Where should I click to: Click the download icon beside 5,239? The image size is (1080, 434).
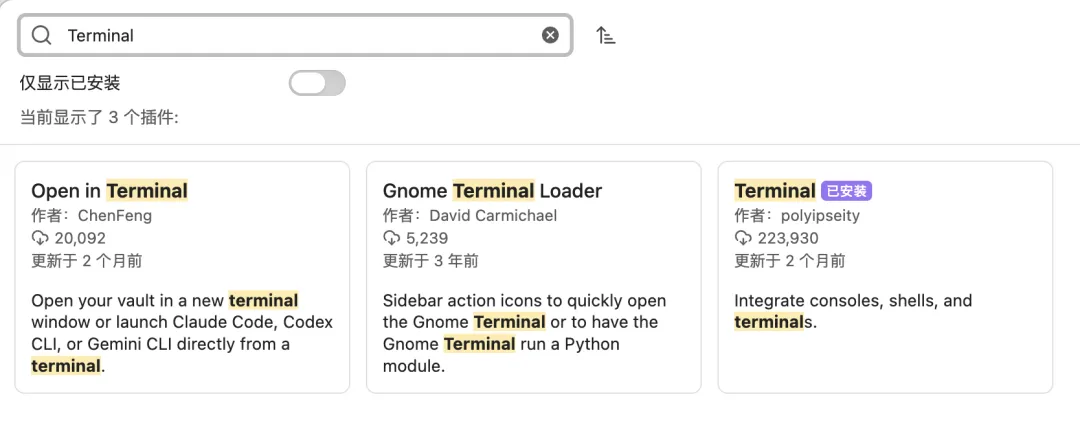point(392,238)
